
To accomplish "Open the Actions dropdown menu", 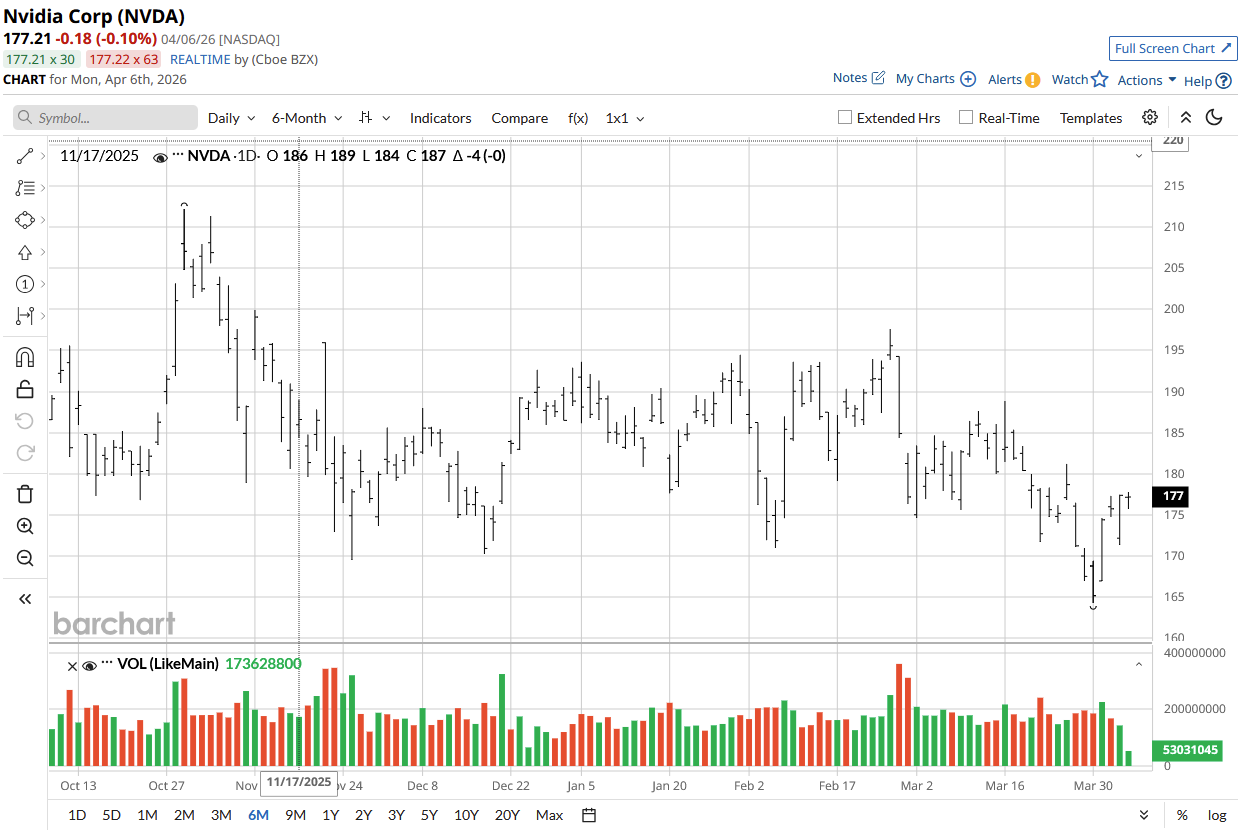I will click(x=1147, y=80).
